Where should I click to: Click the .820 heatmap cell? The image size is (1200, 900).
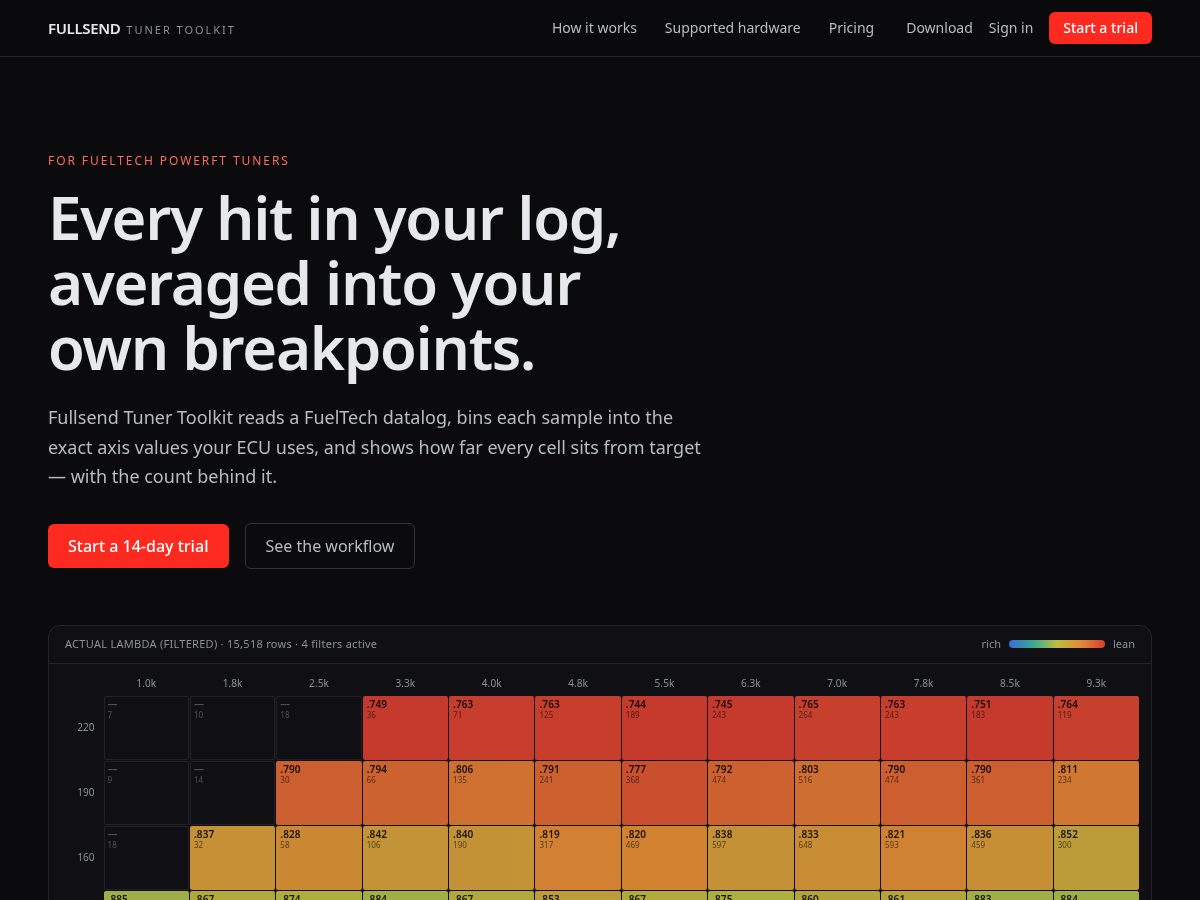(664, 858)
